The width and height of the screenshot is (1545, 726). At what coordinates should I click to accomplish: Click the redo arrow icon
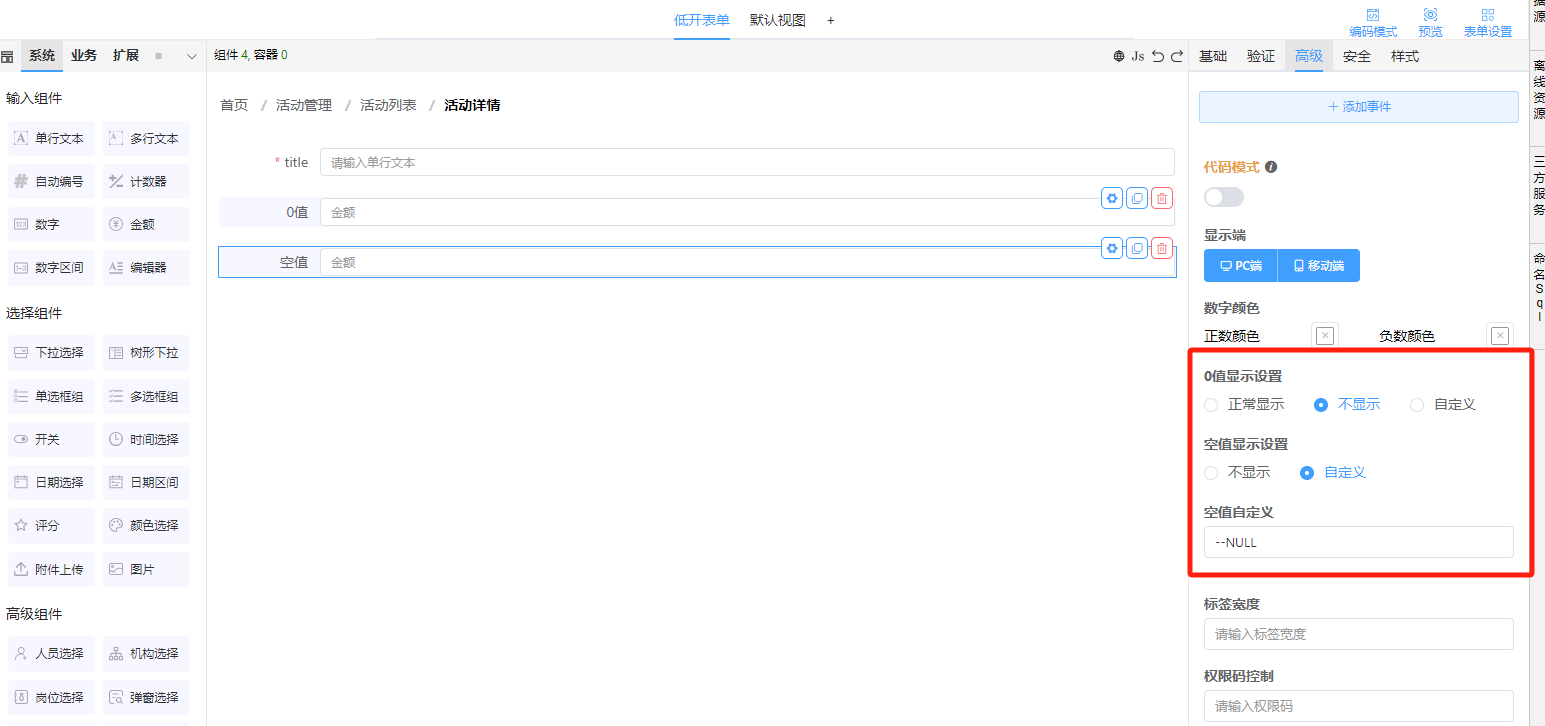(1177, 56)
